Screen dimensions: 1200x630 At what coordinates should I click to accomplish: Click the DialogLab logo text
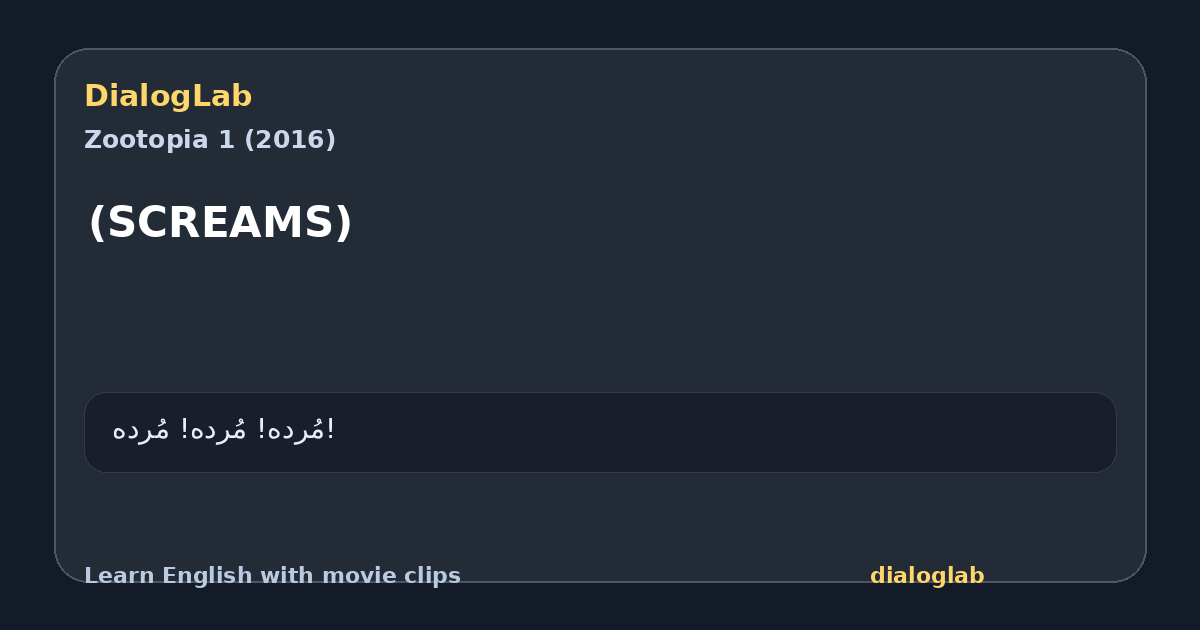(168, 97)
